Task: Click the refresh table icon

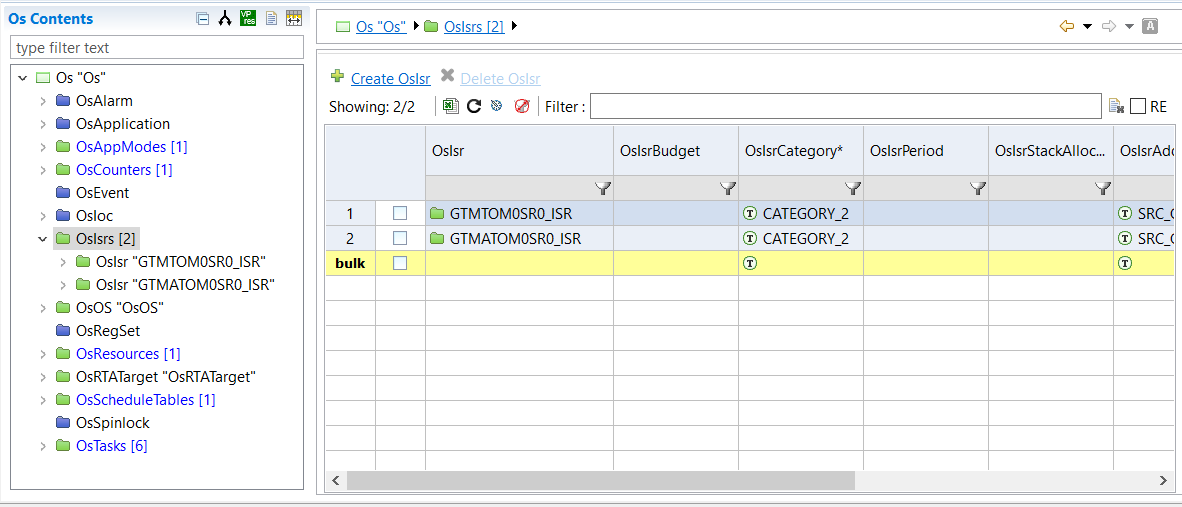Action: [x=474, y=106]
